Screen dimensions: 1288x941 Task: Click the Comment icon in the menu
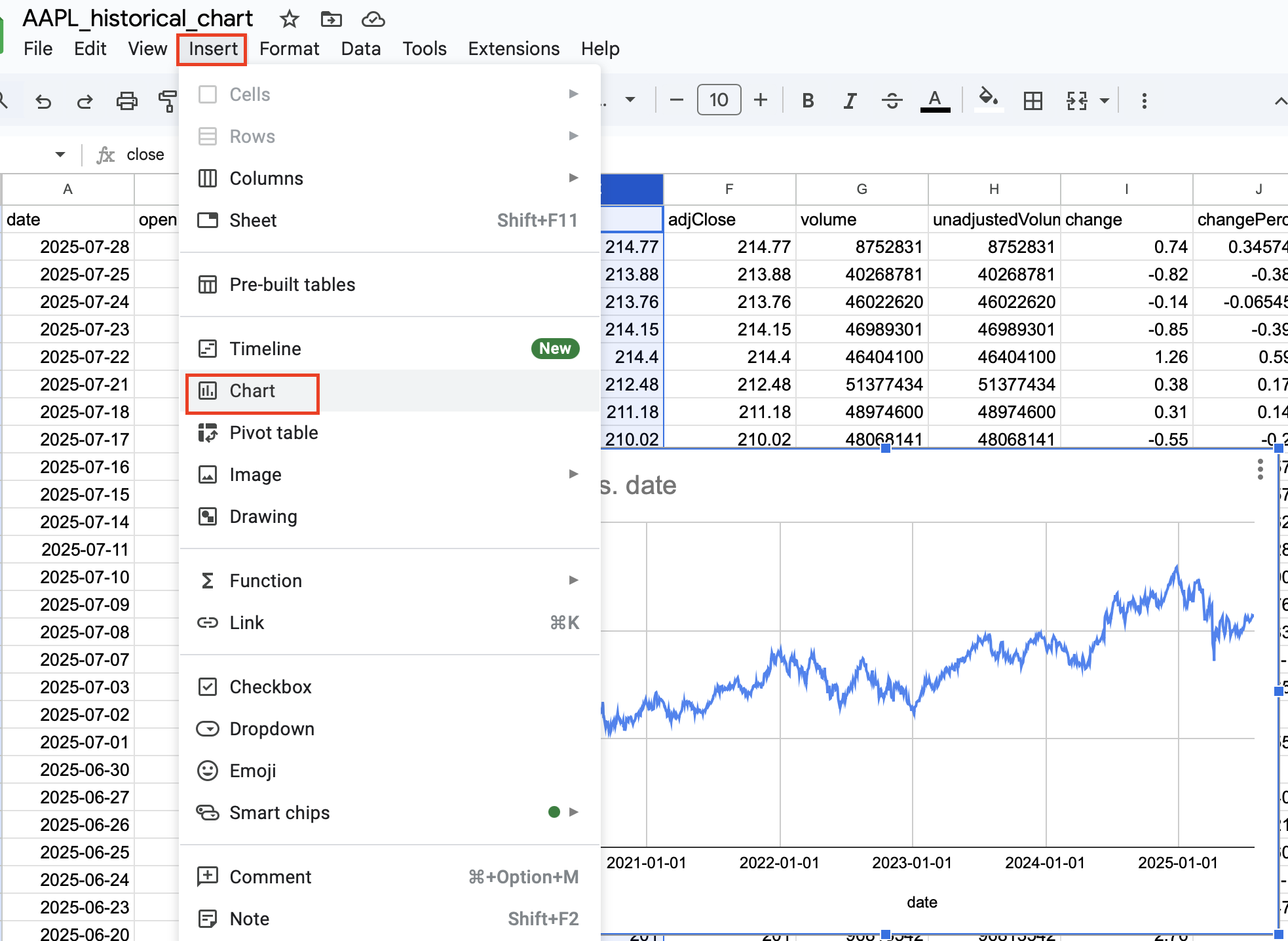coord(208,876)
